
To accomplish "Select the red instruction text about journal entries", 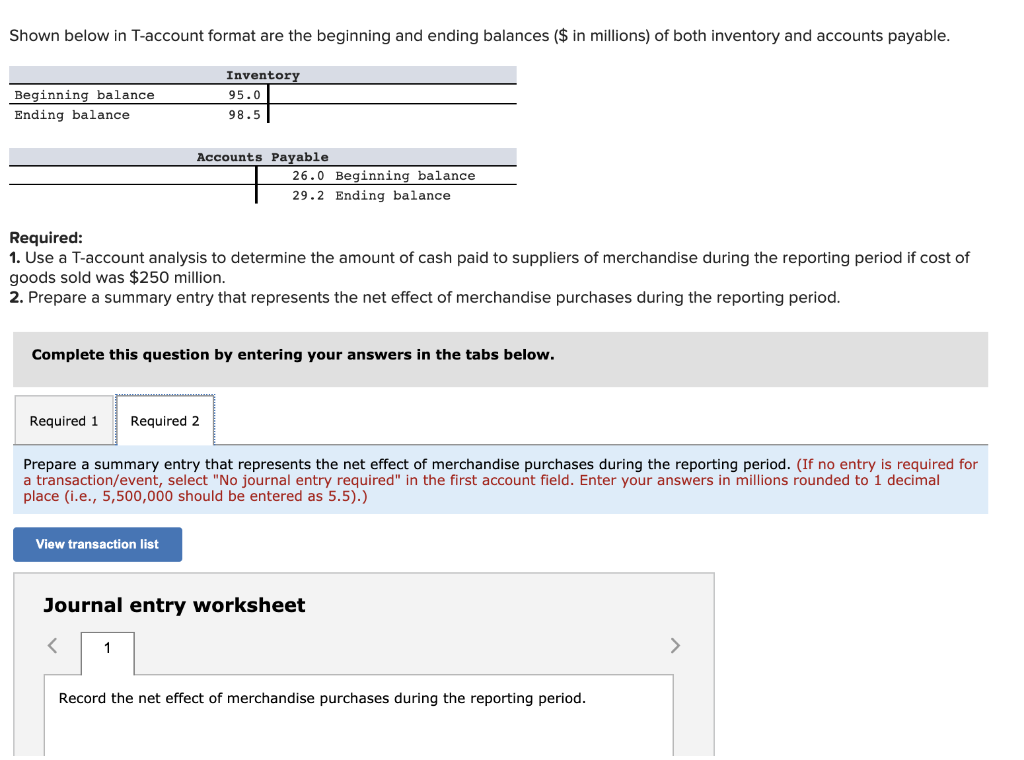I will point(500,479).
